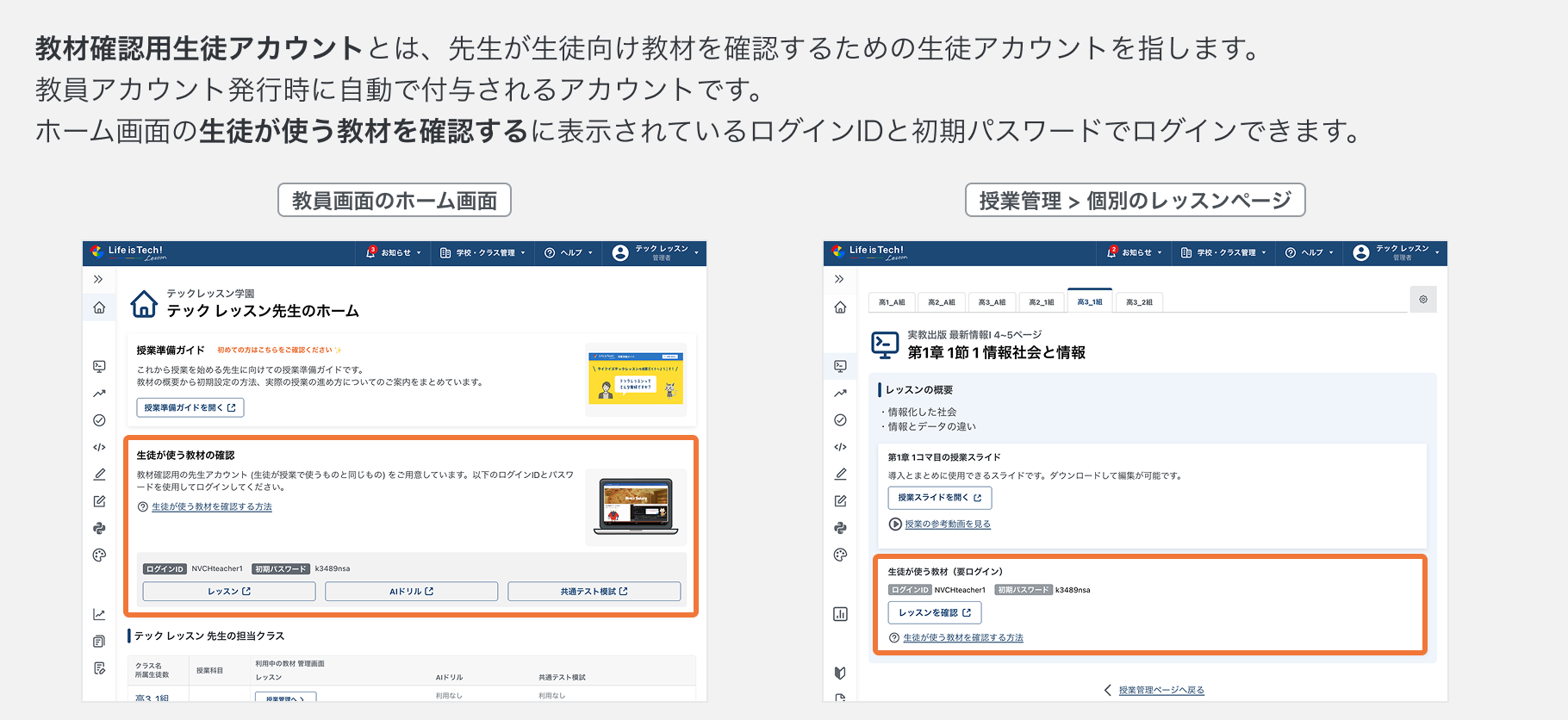The height and width of the screenshot is (720, 1568).
Task: Click laptop preview thumbnail in home screen
Action: click(636, 507)
